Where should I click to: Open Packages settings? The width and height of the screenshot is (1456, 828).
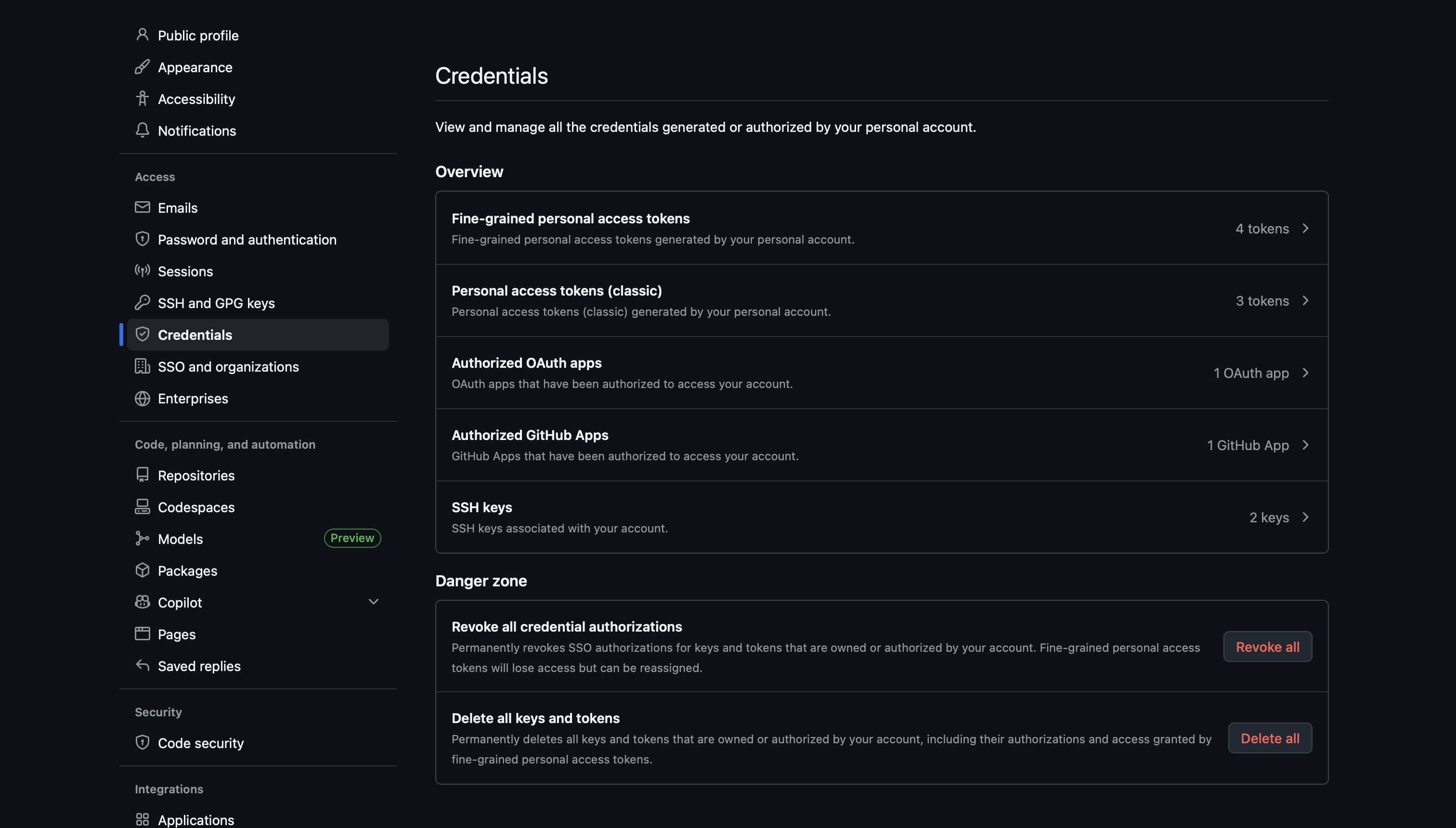tap(258, 571)
